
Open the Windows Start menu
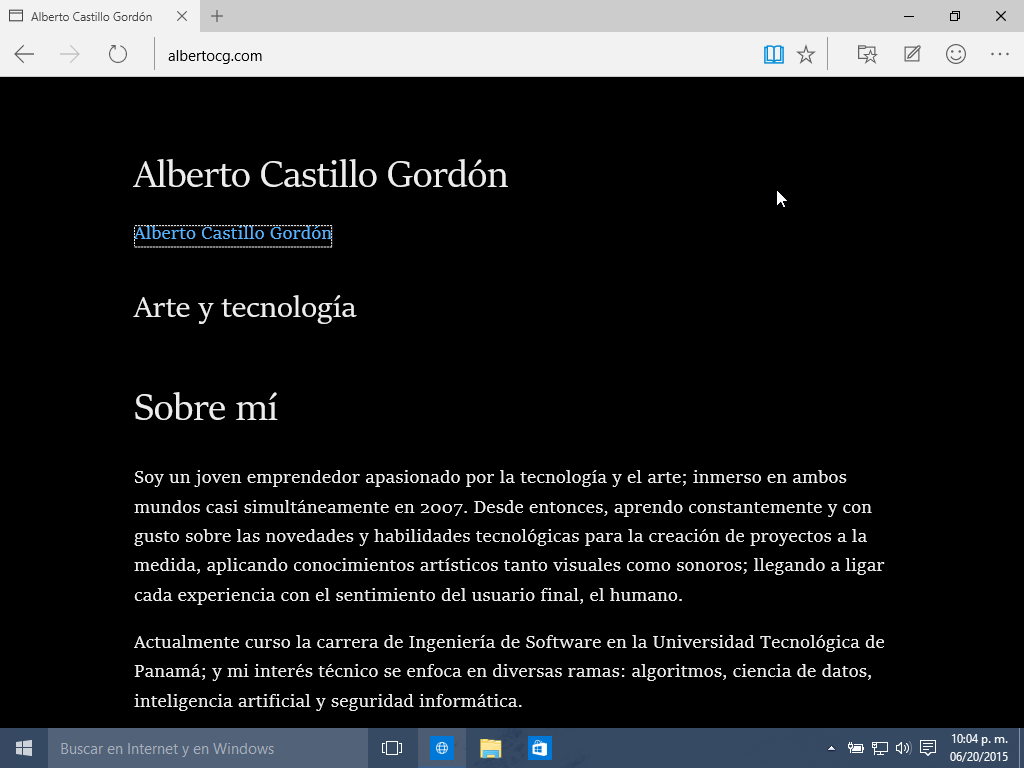24,748
